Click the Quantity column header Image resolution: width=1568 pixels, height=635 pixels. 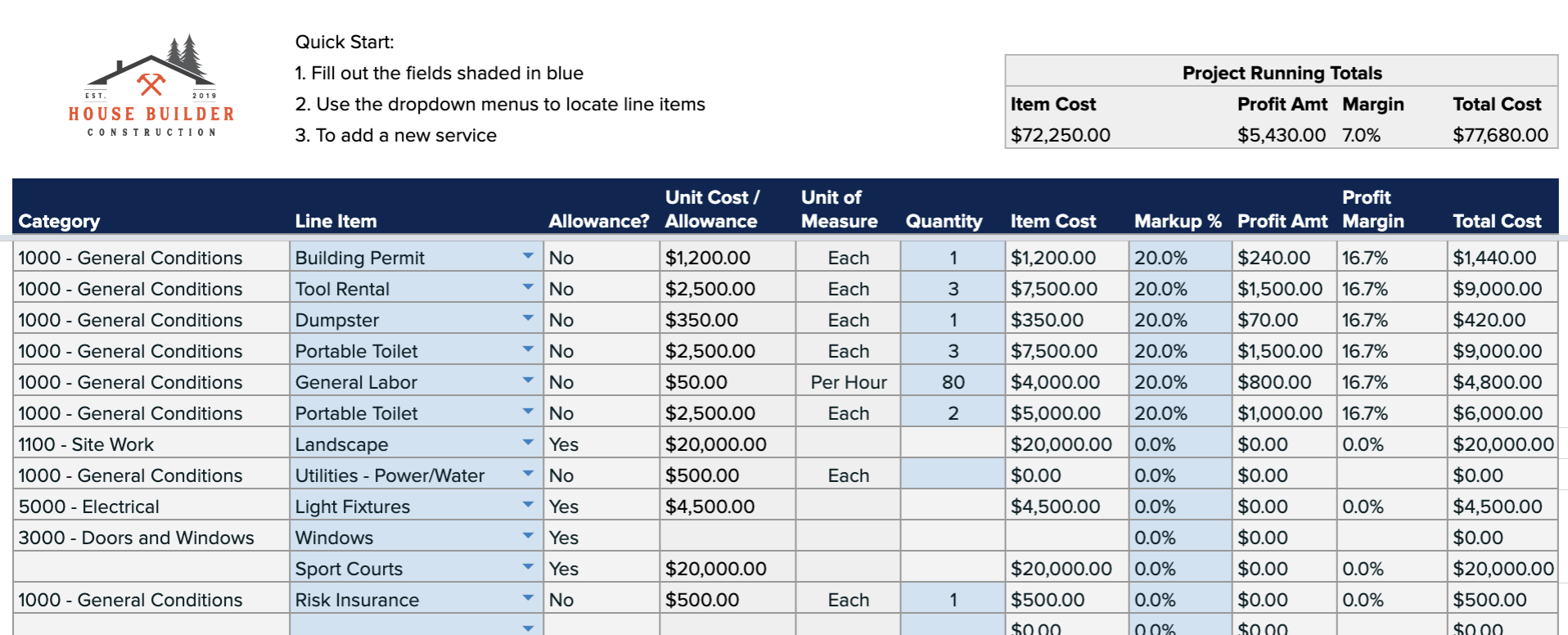coord(944,221)
